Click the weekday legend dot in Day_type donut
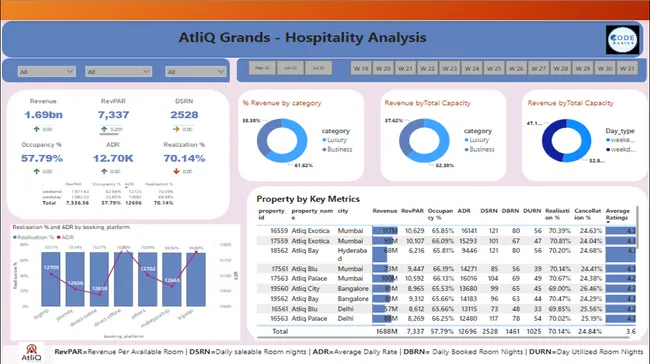The height and width of the screenshot is (364, 650). pos(608,150)
